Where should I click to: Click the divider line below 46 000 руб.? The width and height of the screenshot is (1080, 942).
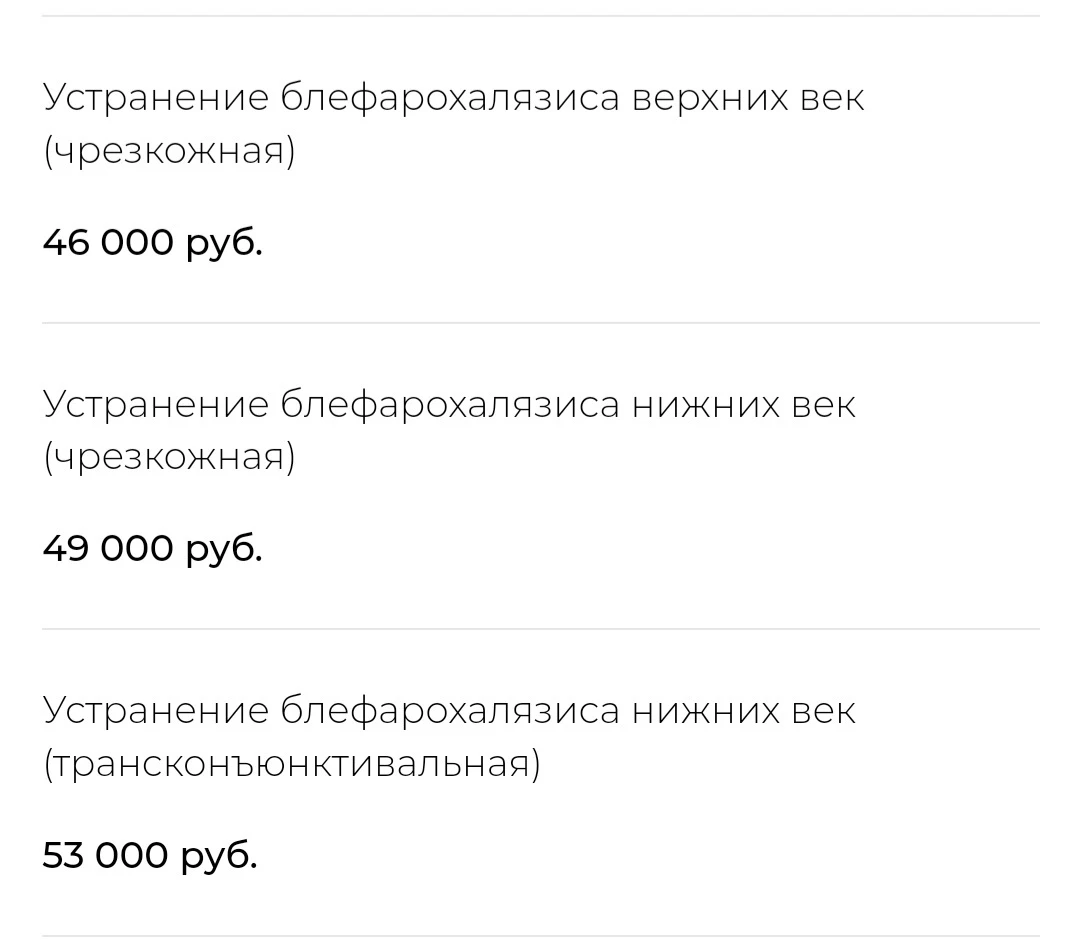pos(540,323)
